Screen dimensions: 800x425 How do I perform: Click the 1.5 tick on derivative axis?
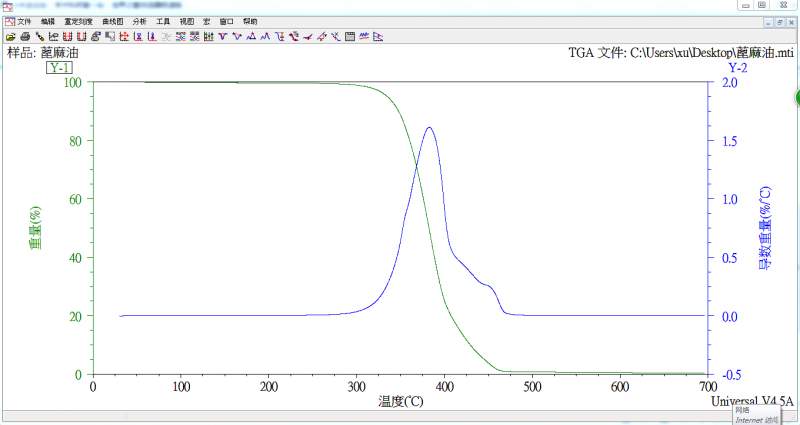pyautogui.click(x=730, y=141)
